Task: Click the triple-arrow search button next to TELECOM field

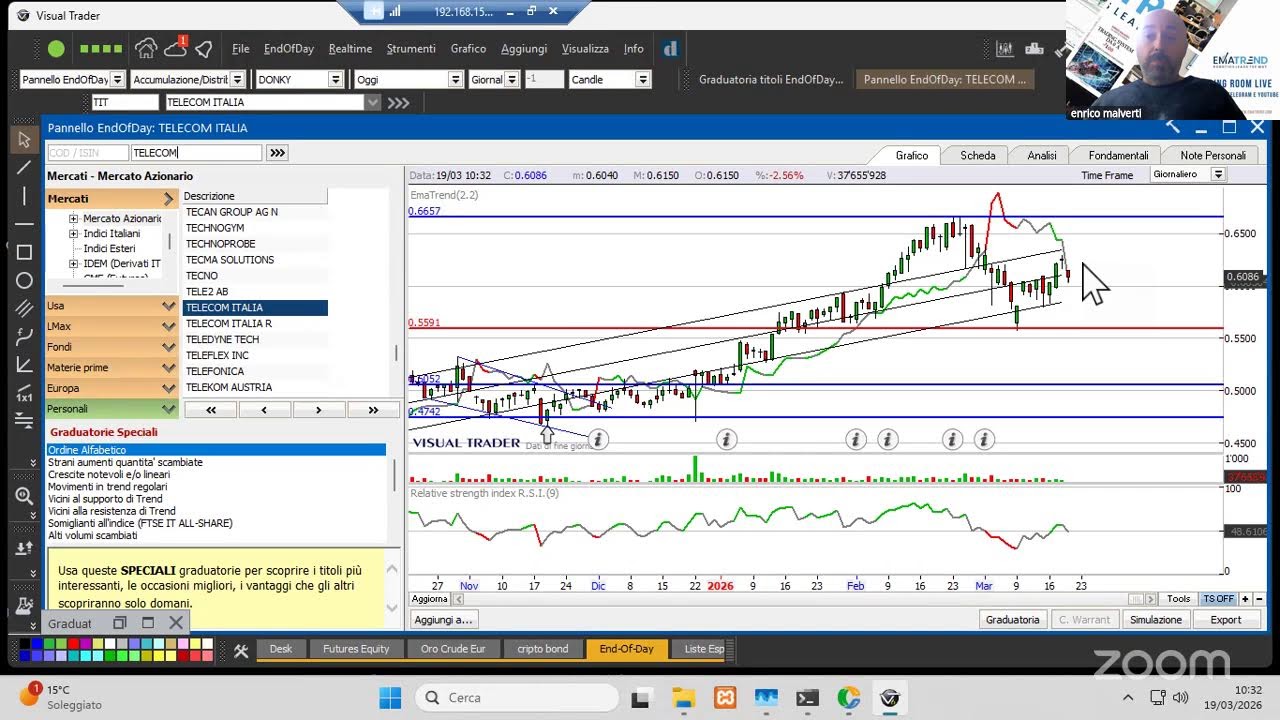Action: pos(277,153)
